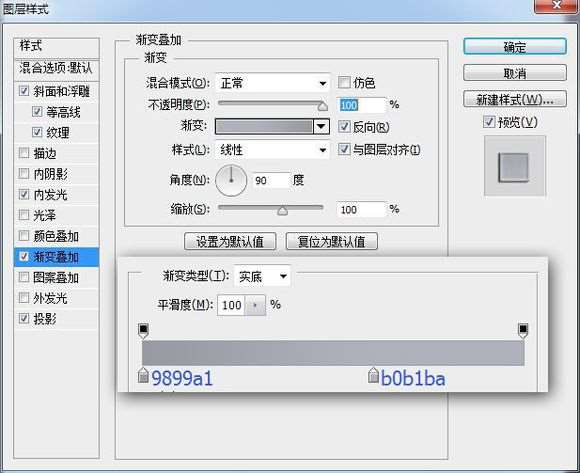The width and height of the screenshot is (580, 473).
Task: Uncheck the 反向 reverse checkbox
Action: coord(344,126)
